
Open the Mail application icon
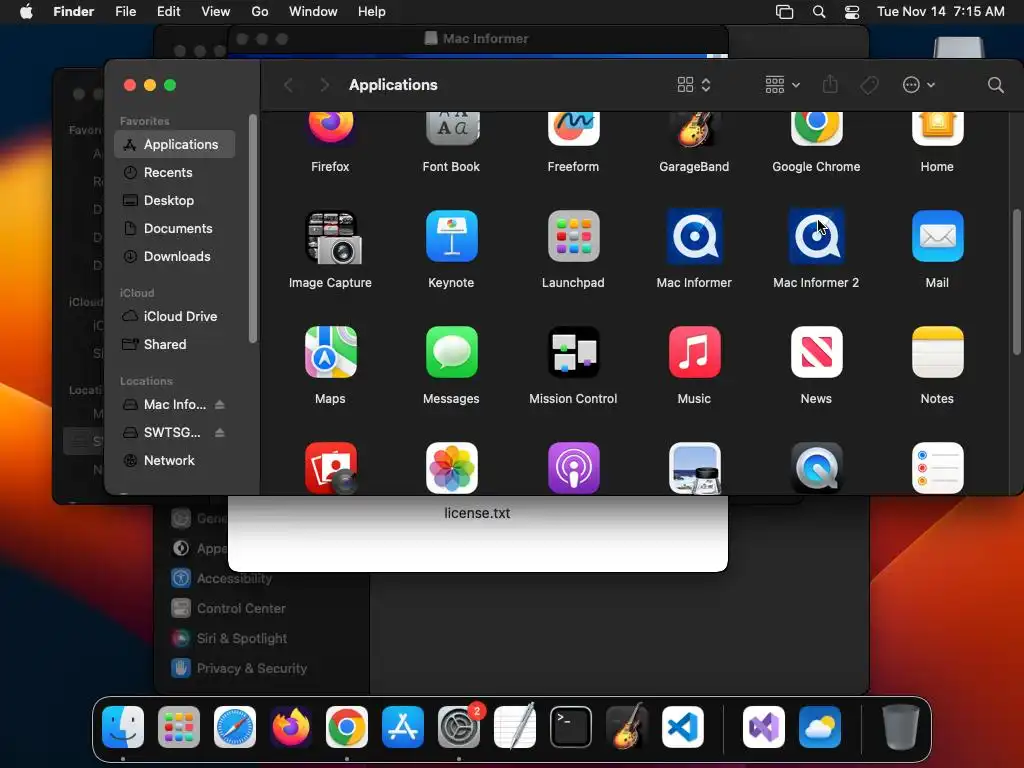[937, 236]
